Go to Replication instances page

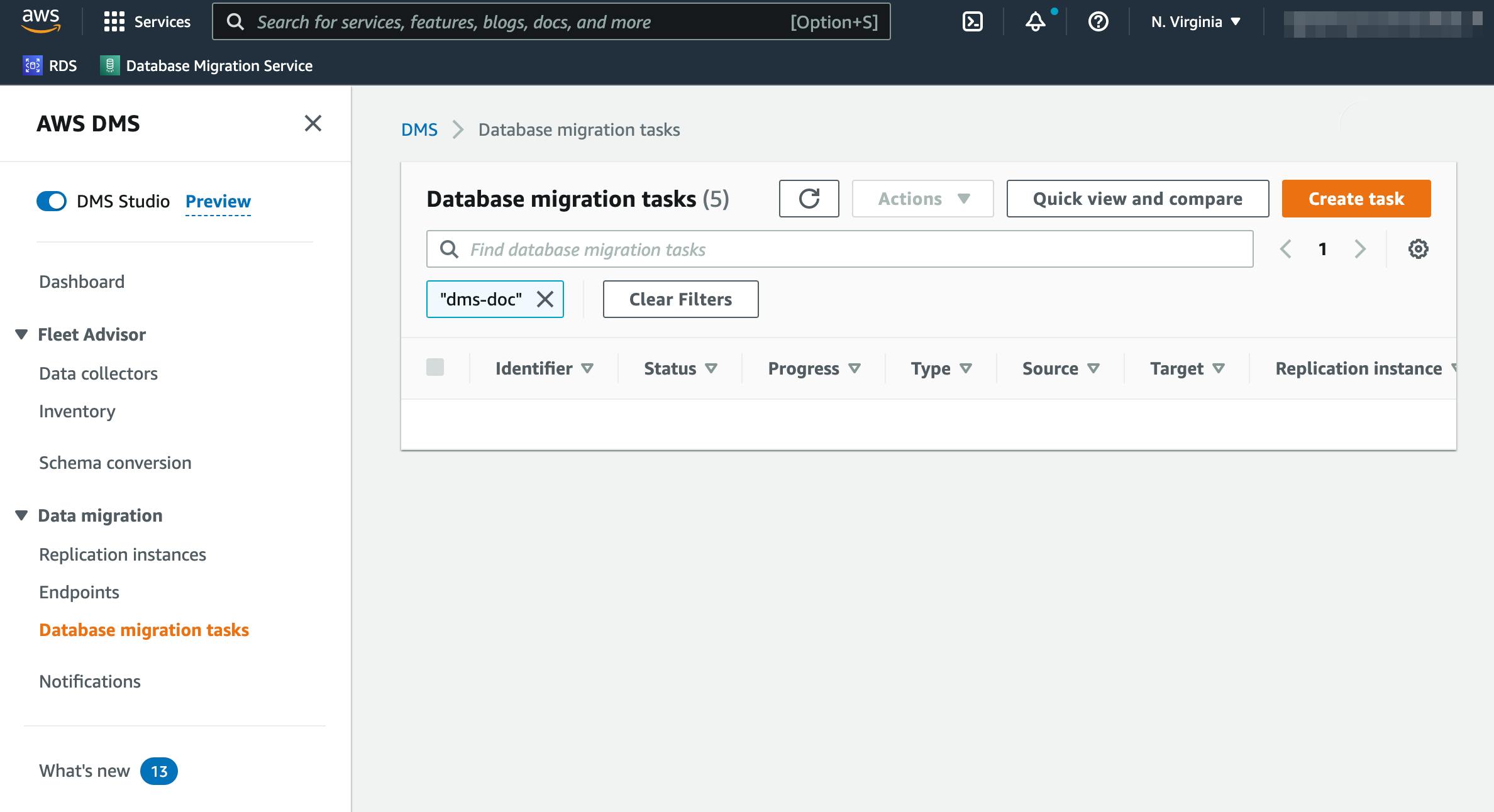[123, 554]
